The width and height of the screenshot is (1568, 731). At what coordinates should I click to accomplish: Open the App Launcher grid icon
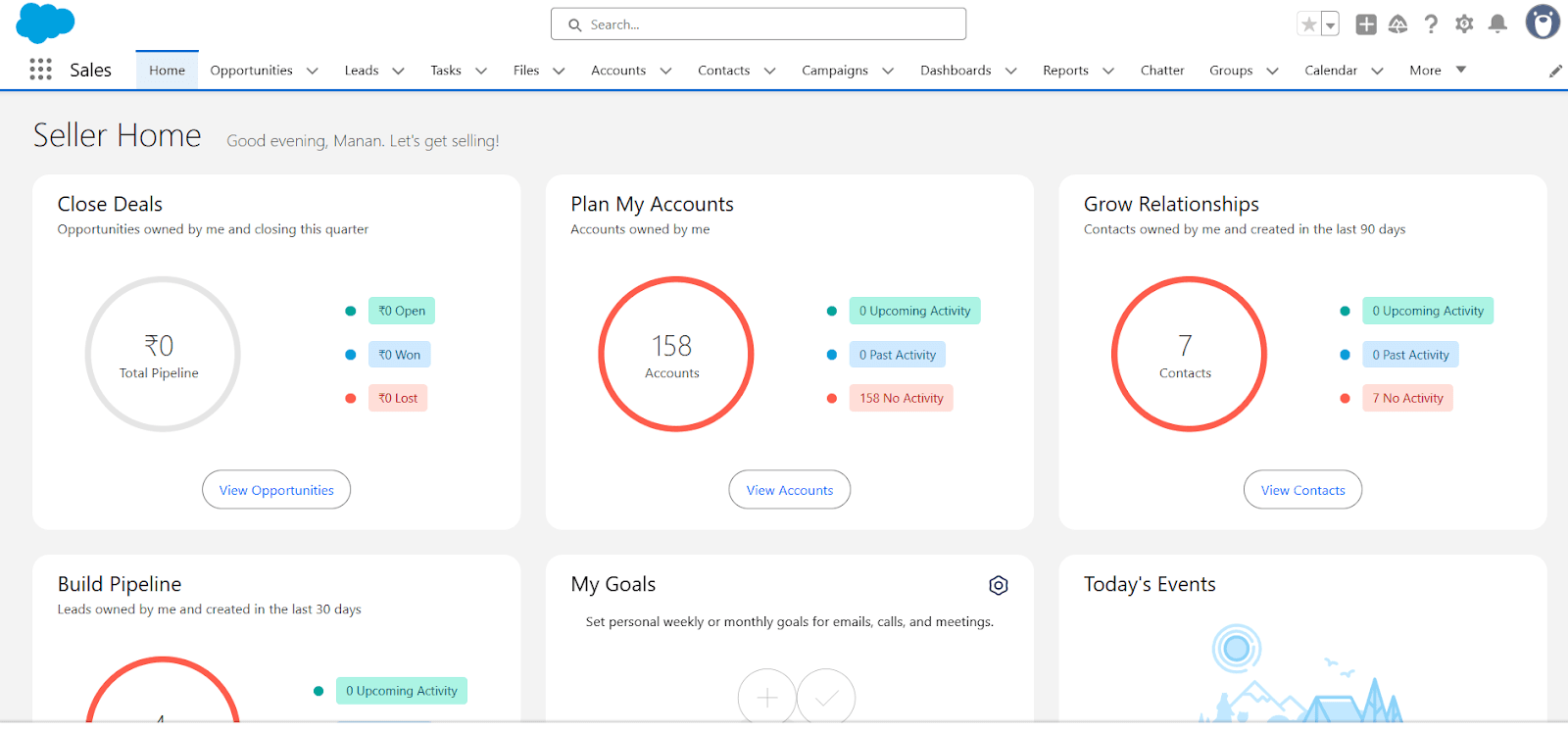click(x=40, y=70)
